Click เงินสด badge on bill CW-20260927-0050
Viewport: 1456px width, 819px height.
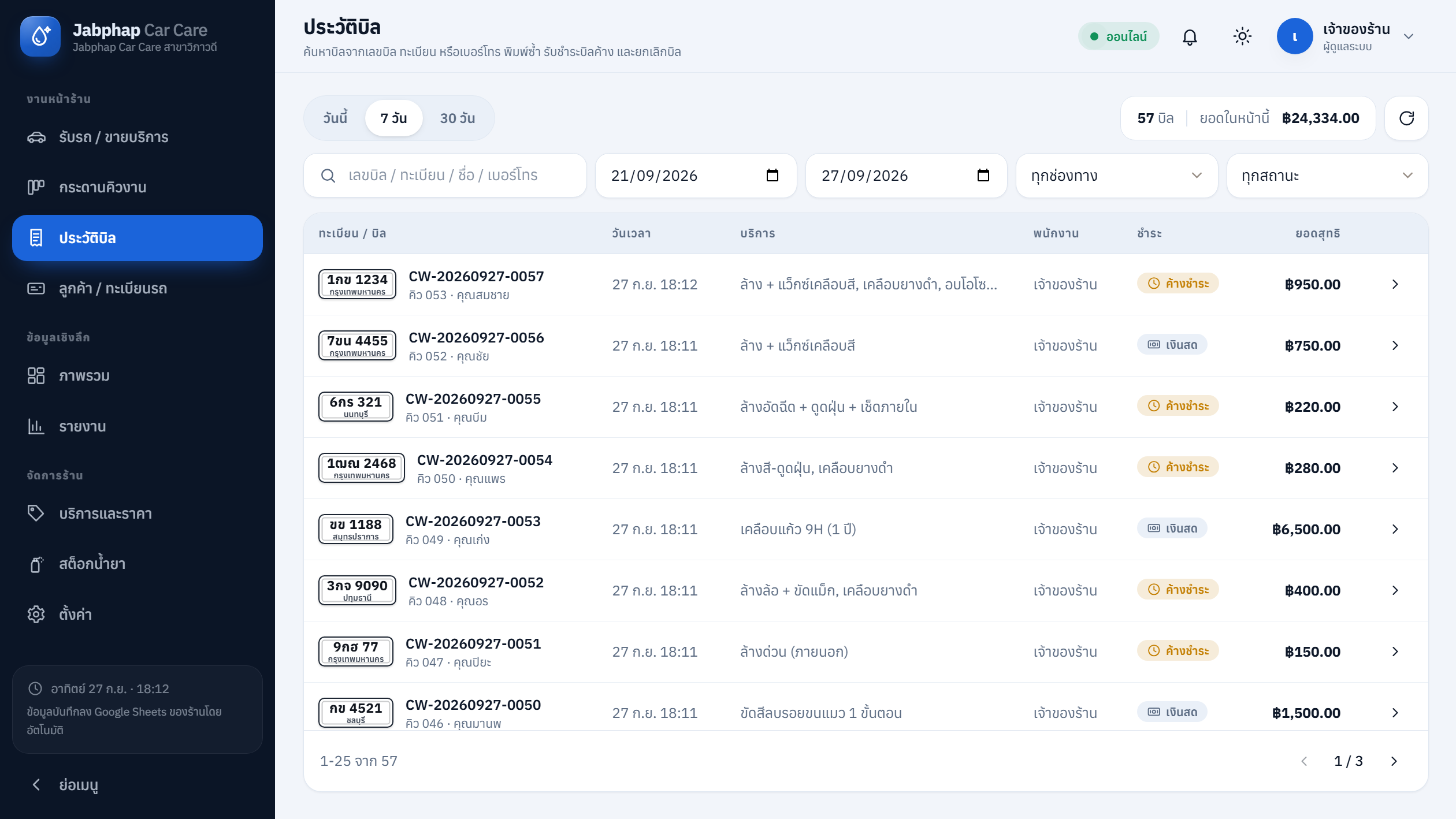[1172, 712]
